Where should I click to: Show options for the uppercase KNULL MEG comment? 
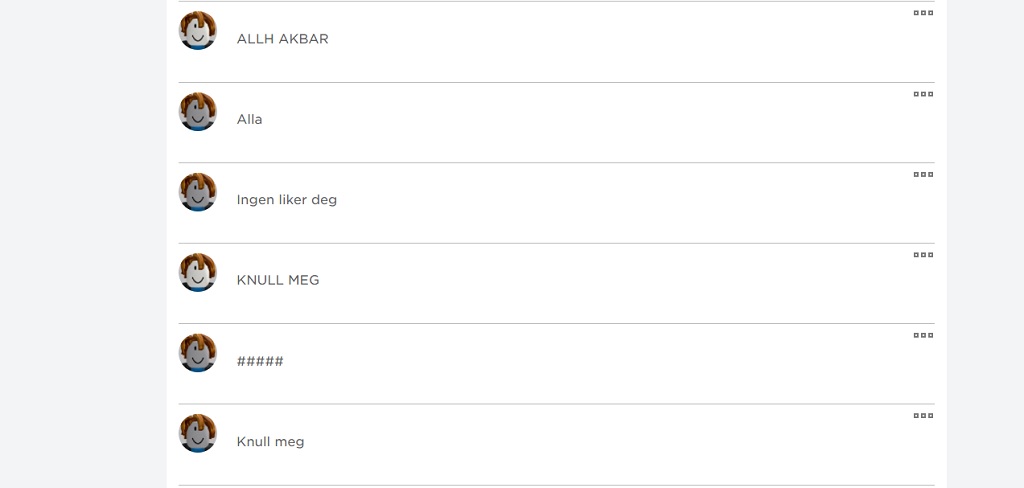click(923, 255)
